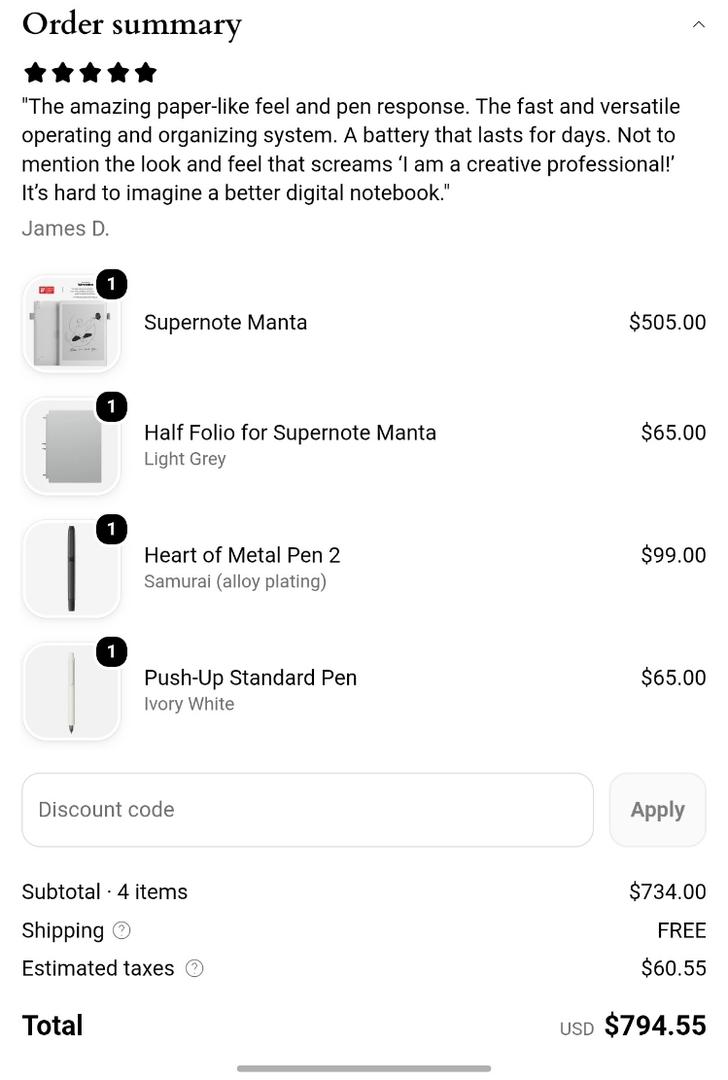The image size is (728, 1080).
Task: Focus the Discount code input field
Action: pos(307,809)
